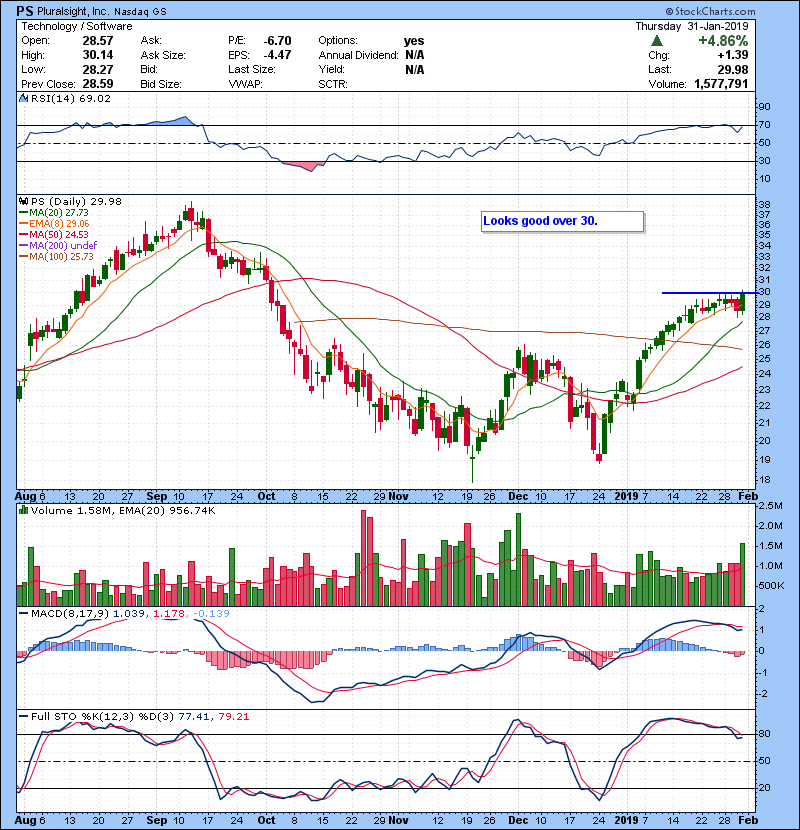
Task: Click the Last Size label
Action: pyautogui.click(x=251, y=69)
